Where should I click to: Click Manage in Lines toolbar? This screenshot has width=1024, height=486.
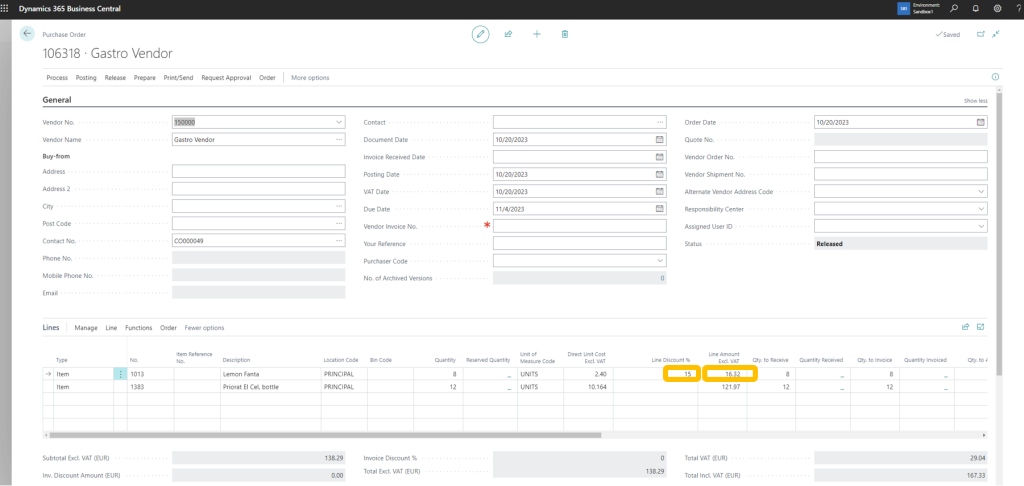click(x=86, y=328)
